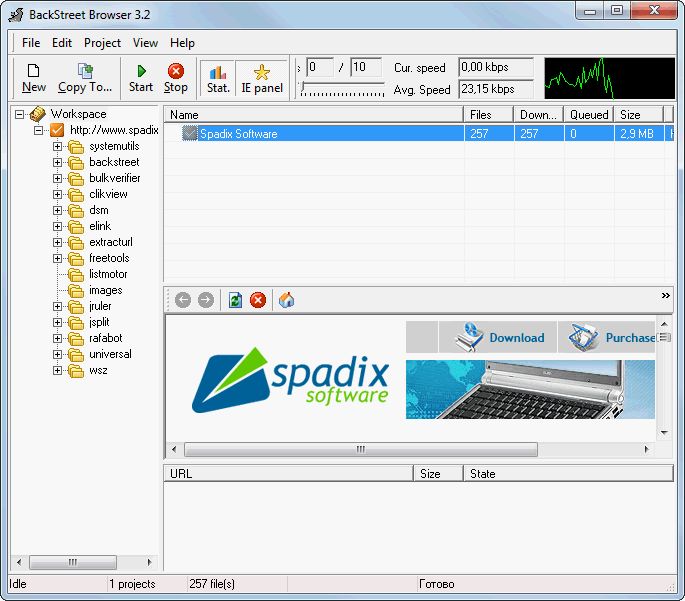Click the speed graph display

[609, 78]
